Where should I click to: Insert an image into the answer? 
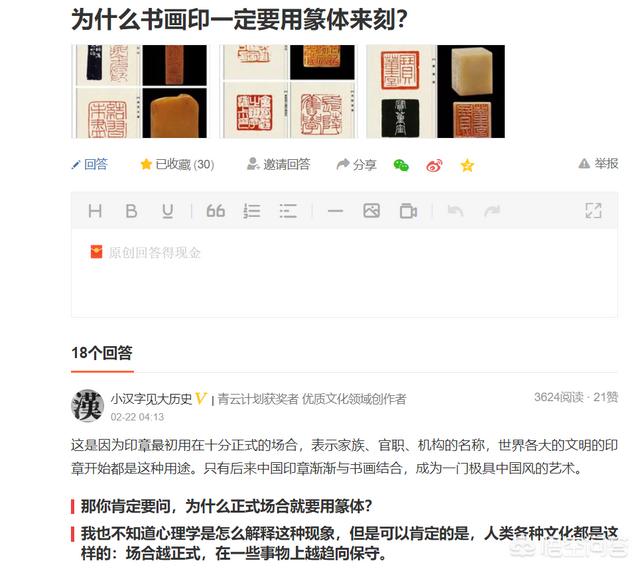(371, 211)
